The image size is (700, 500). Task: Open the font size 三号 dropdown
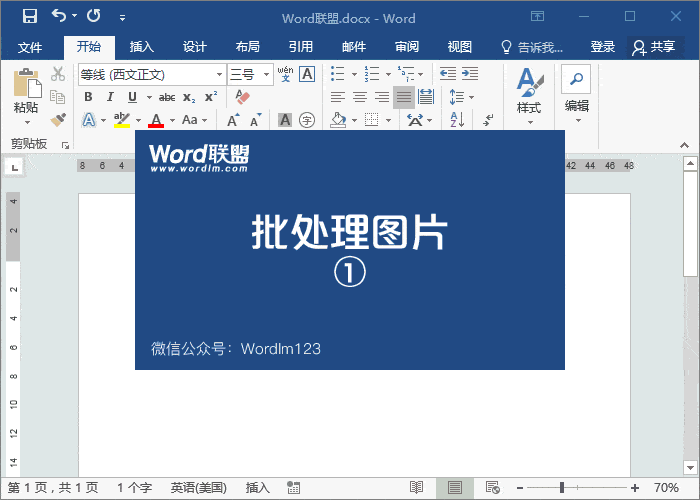click(267, 75)
